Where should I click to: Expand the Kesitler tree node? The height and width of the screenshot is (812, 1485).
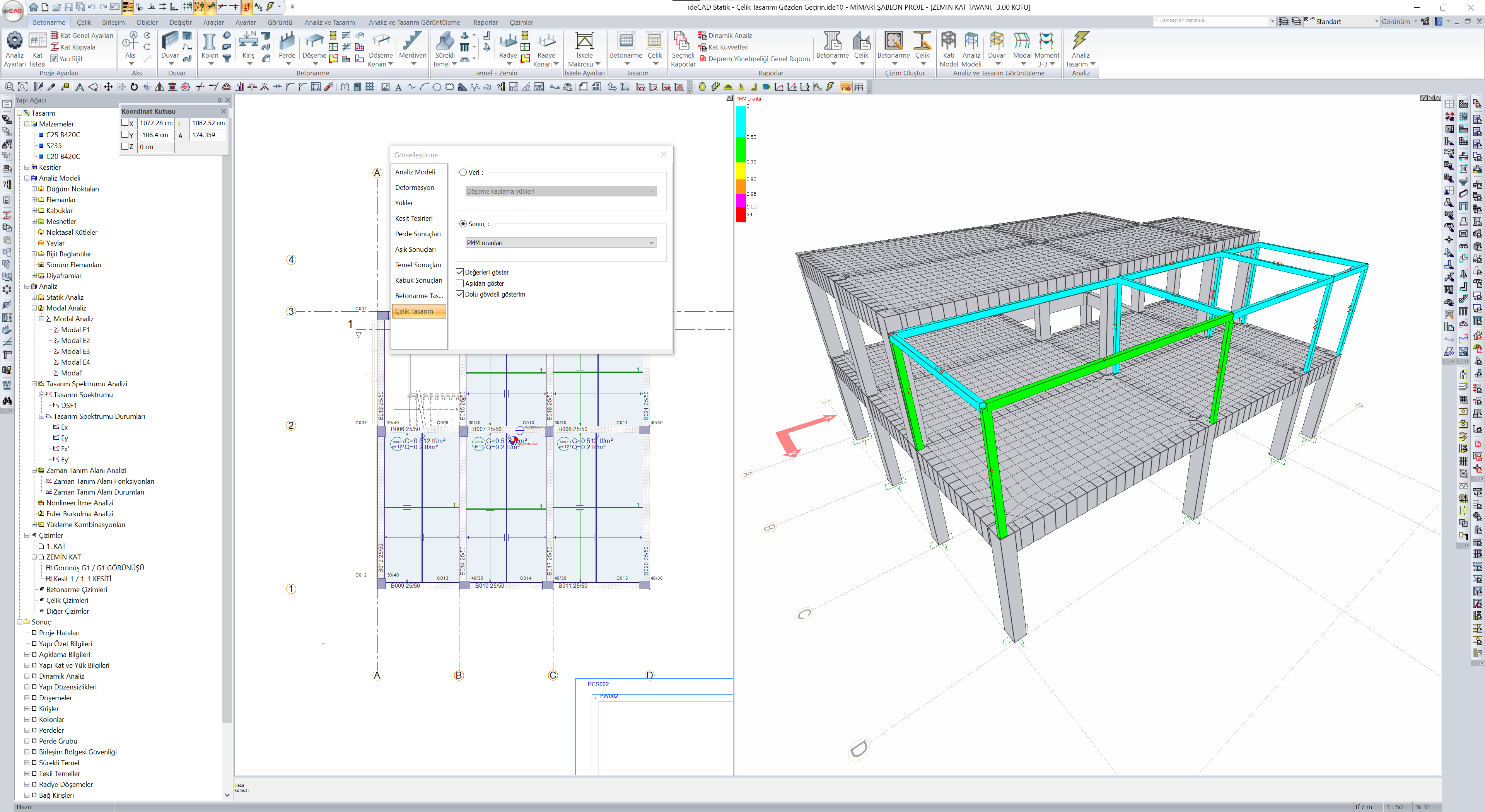point(27,168)
